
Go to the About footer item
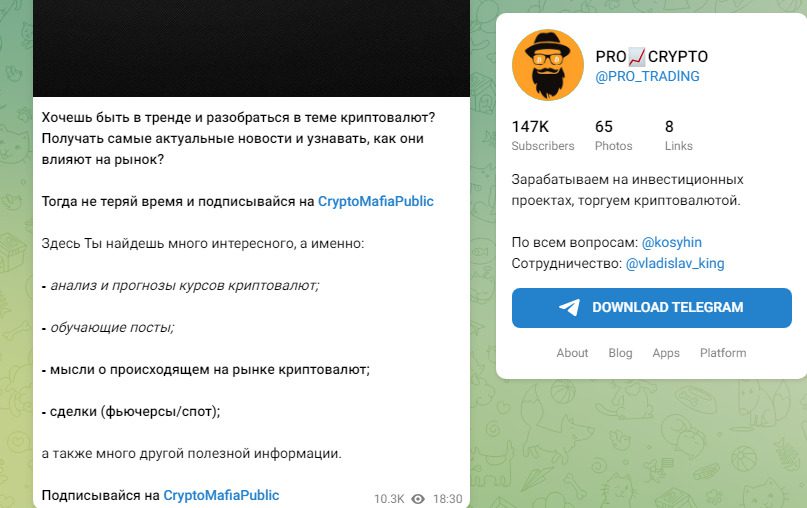[572, 353]
